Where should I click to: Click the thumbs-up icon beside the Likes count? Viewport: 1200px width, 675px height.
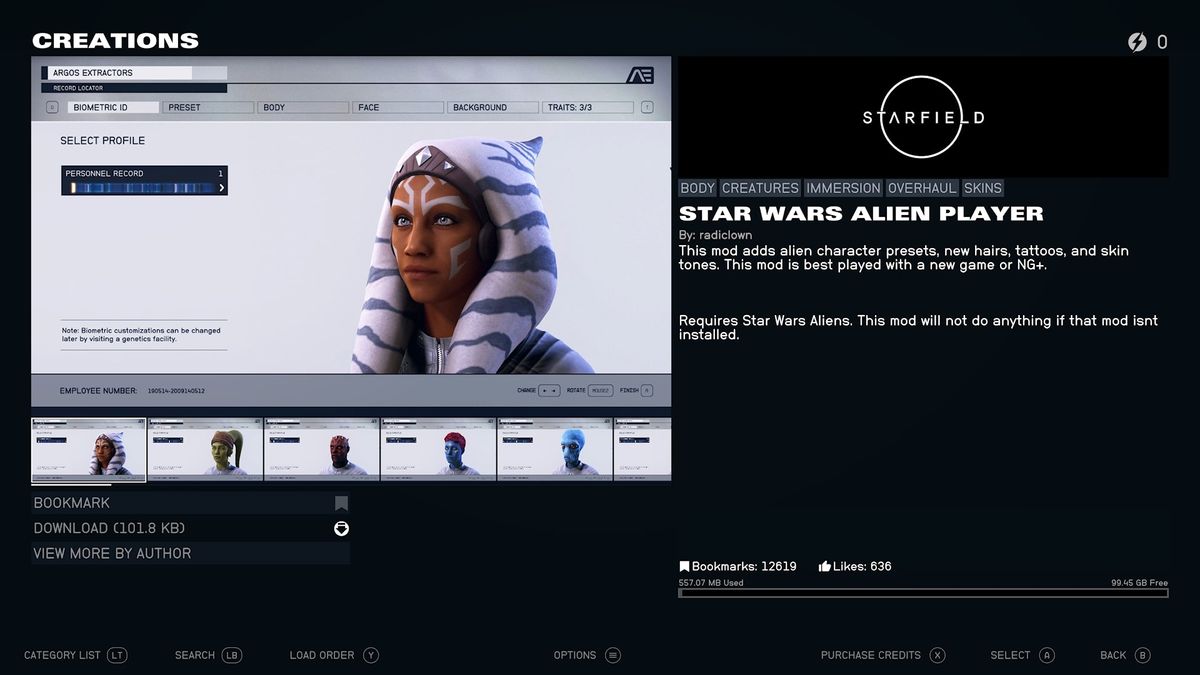coord(824,565)
